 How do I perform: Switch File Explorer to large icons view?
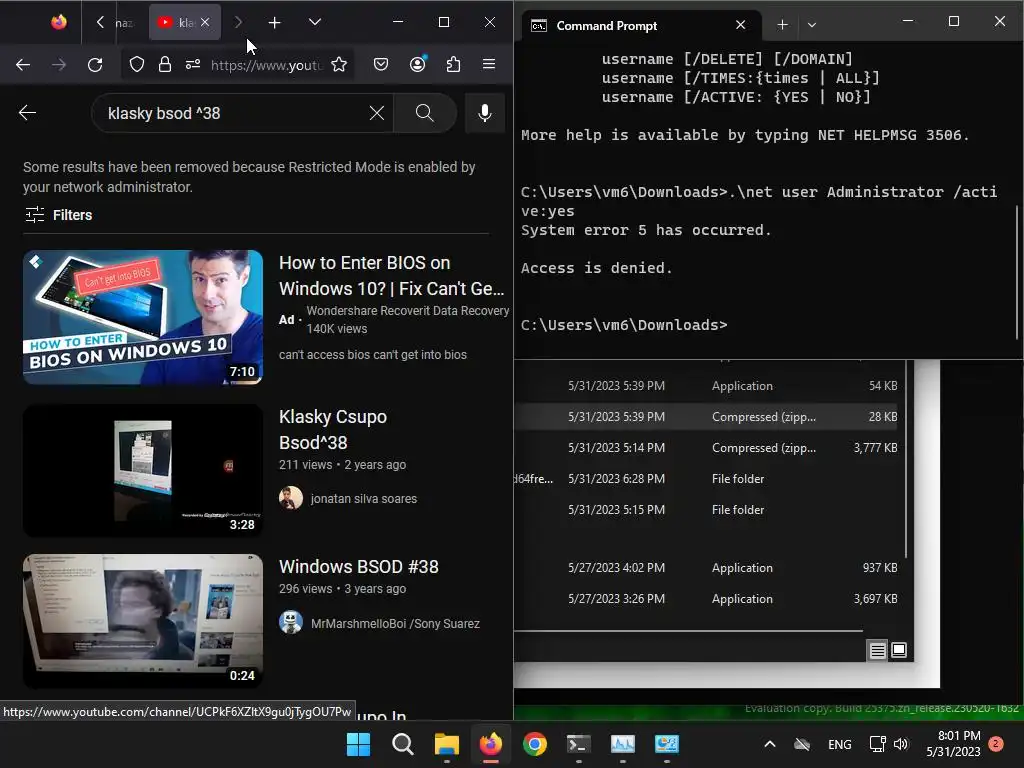click(x=899, y=650)
